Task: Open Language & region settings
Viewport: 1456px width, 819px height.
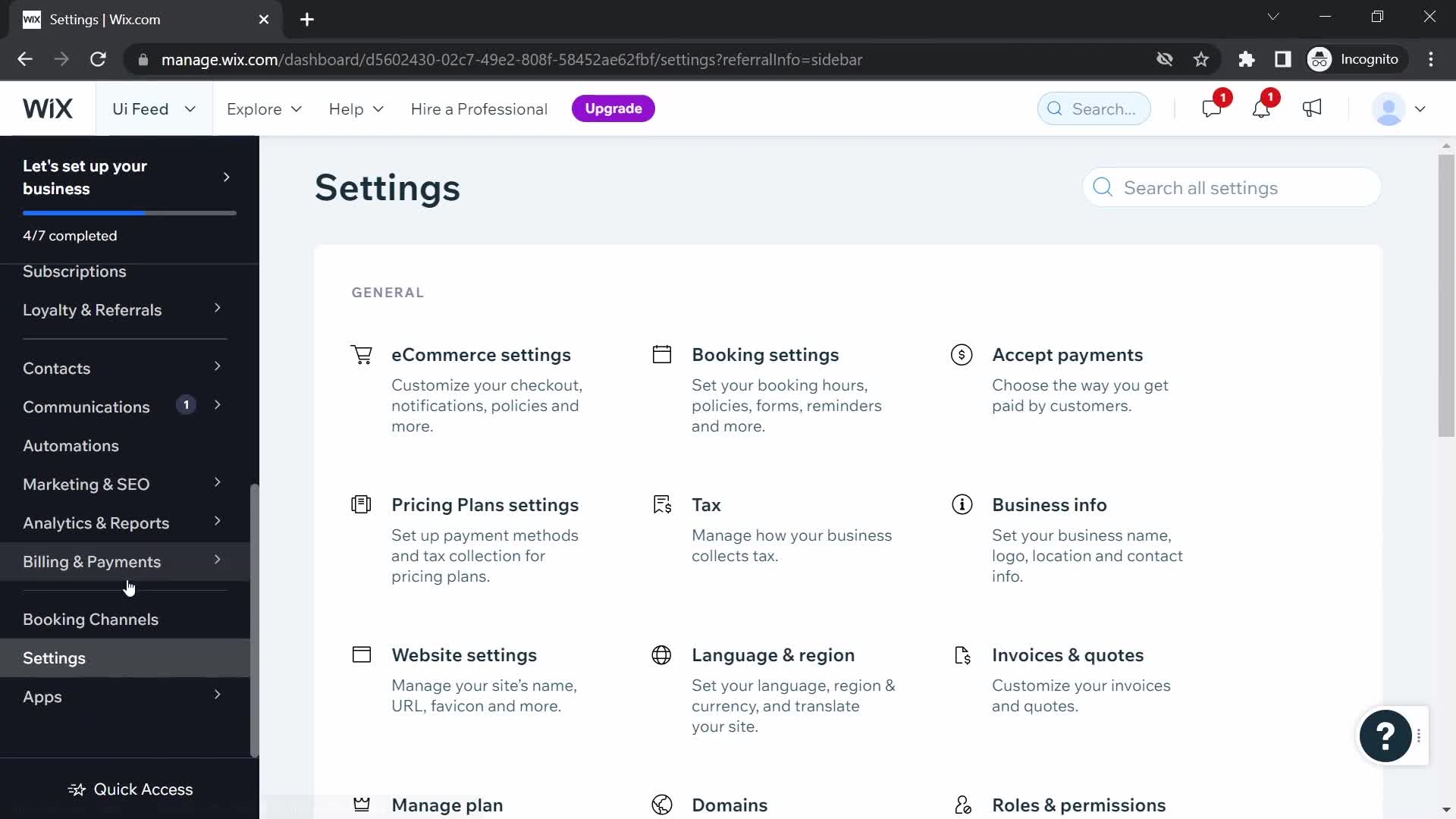Action: 773,655
